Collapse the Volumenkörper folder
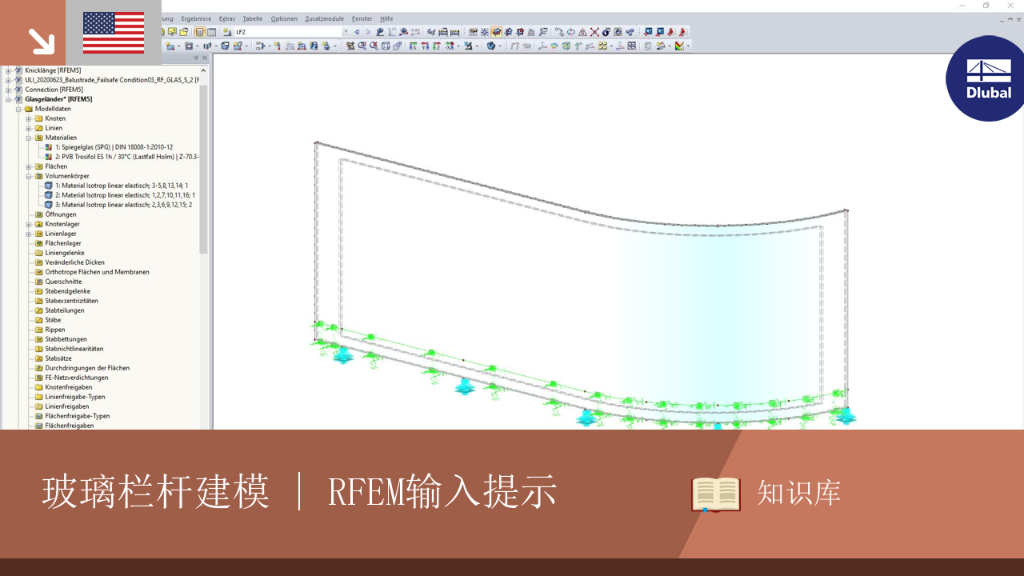This screenshot has width=1024, height=576. click(x=29, y=176)
